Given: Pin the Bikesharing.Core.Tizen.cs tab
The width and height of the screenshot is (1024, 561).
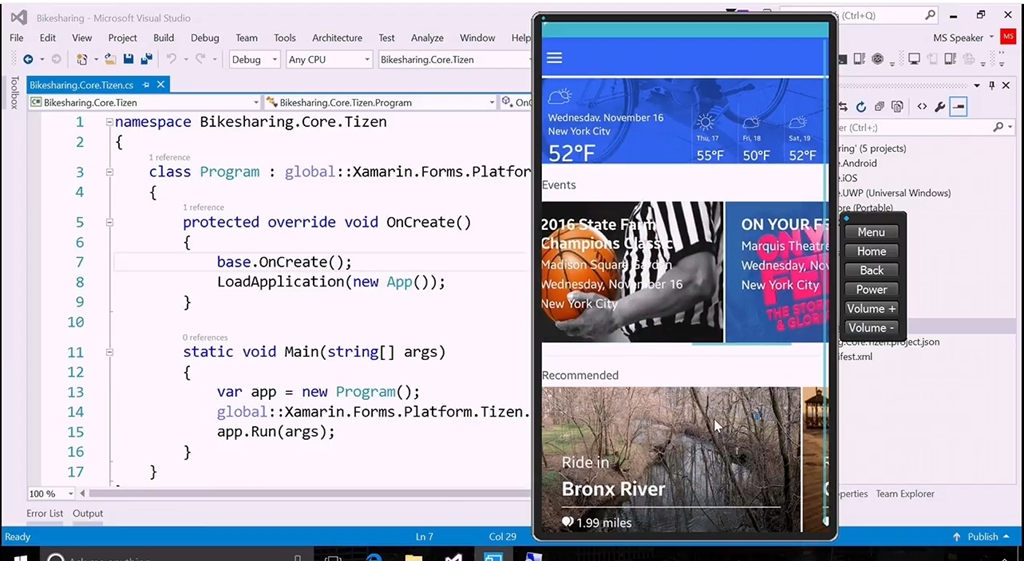Looking at the screenshot, I should click(x=146, y=85).
